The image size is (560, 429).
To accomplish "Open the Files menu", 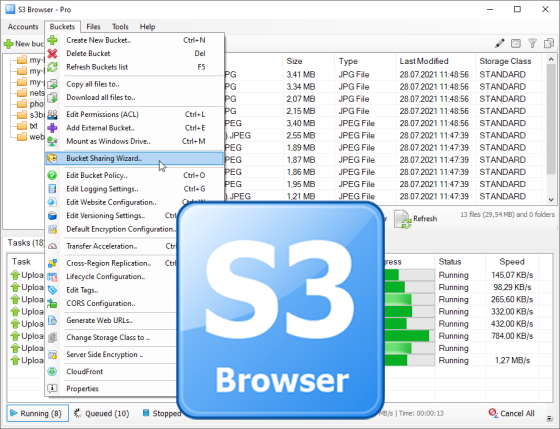I will [x=93, y=27].
